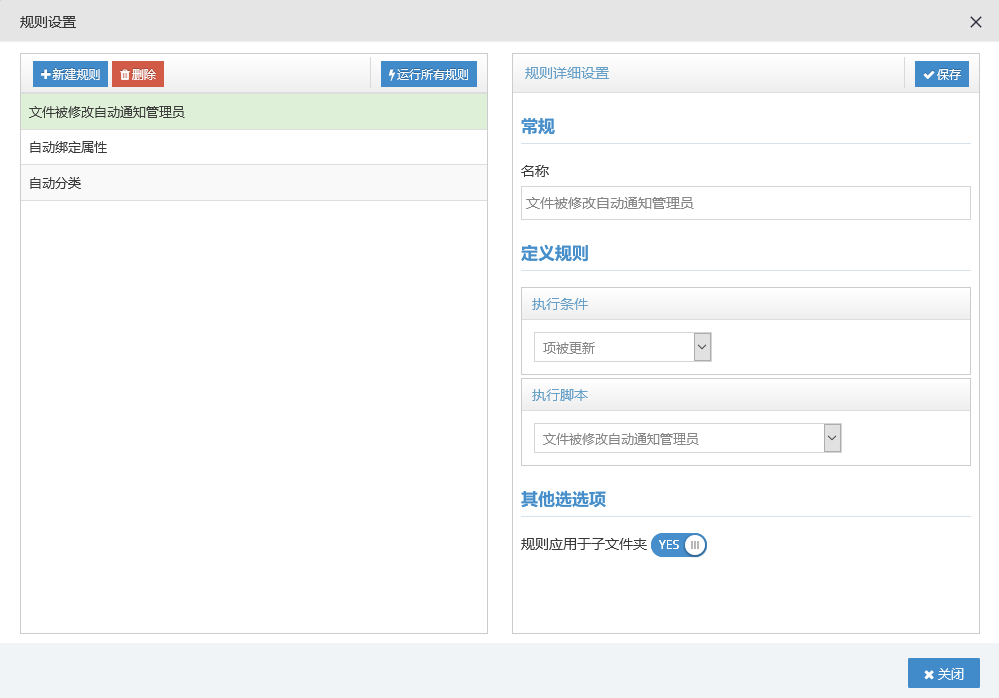Expand the 执行脚本 script dropdown
The width and height of the screenshot is (999, 698).
(687, 438)
